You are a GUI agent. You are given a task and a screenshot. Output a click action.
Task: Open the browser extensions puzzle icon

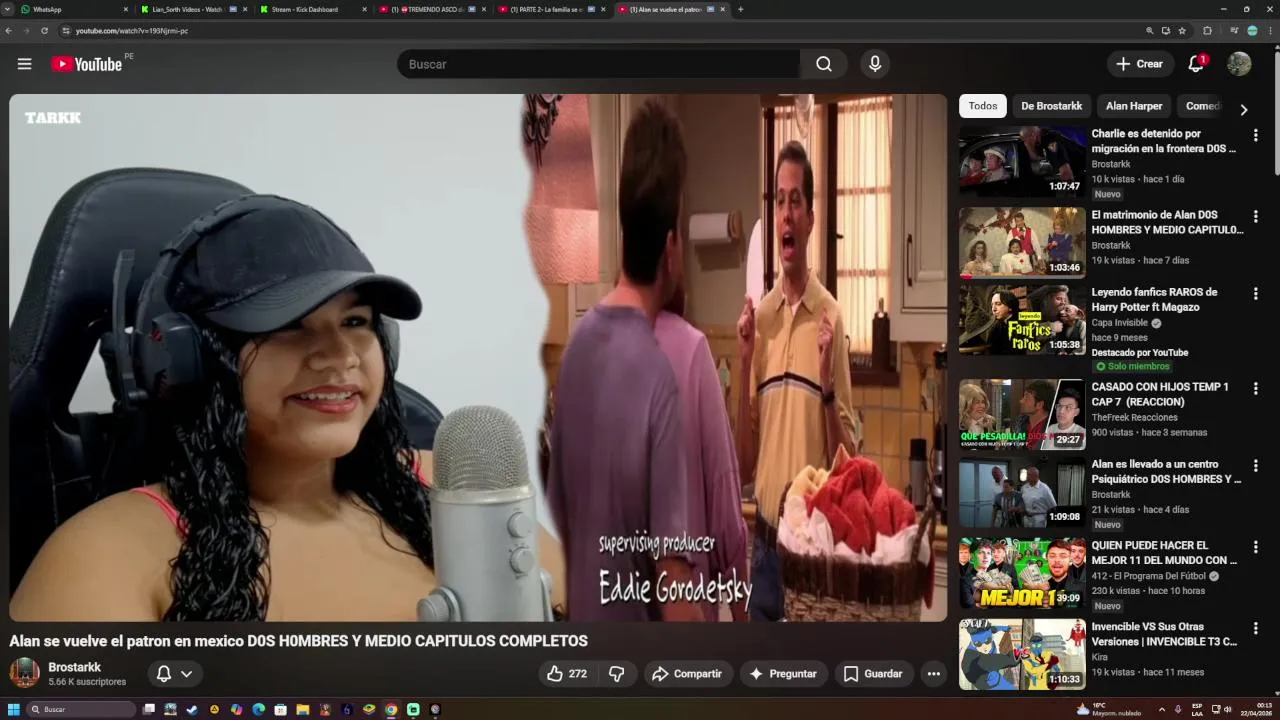(x=1207, y=31)
